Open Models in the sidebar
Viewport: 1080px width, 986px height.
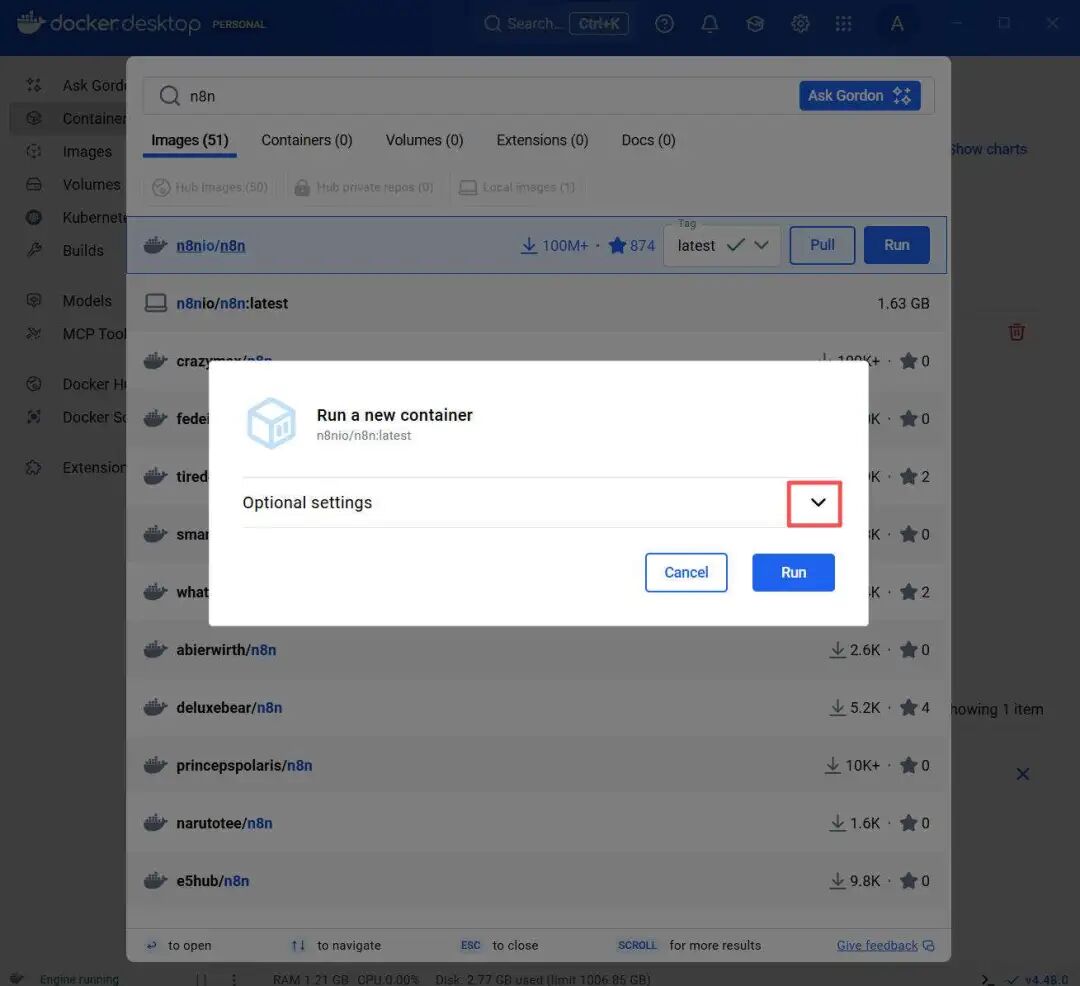tap(69, 301)
